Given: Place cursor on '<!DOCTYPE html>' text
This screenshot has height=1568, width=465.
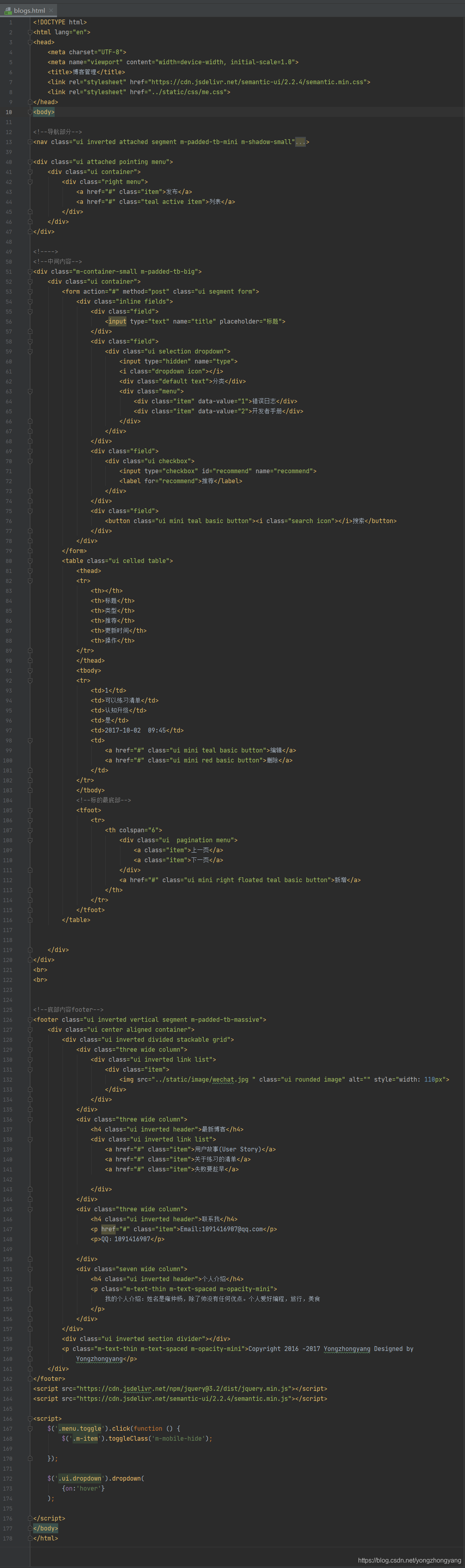Looking at the screenshot, I should point(60,22).
